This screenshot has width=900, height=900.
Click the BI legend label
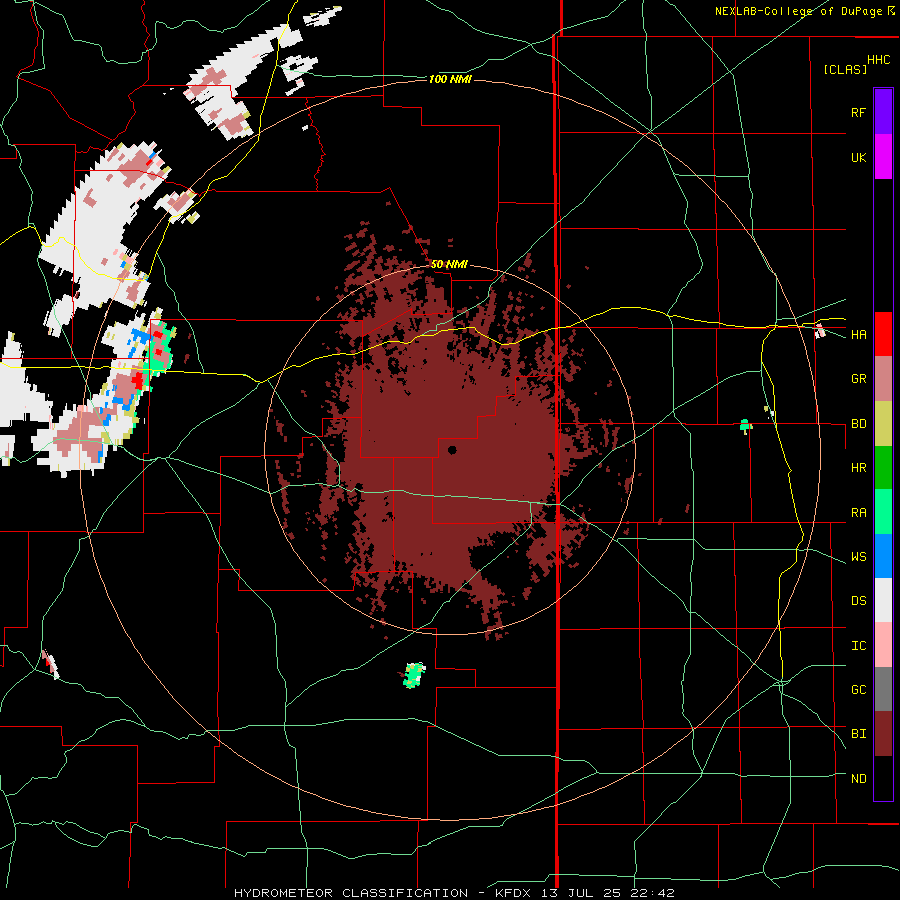858,734
